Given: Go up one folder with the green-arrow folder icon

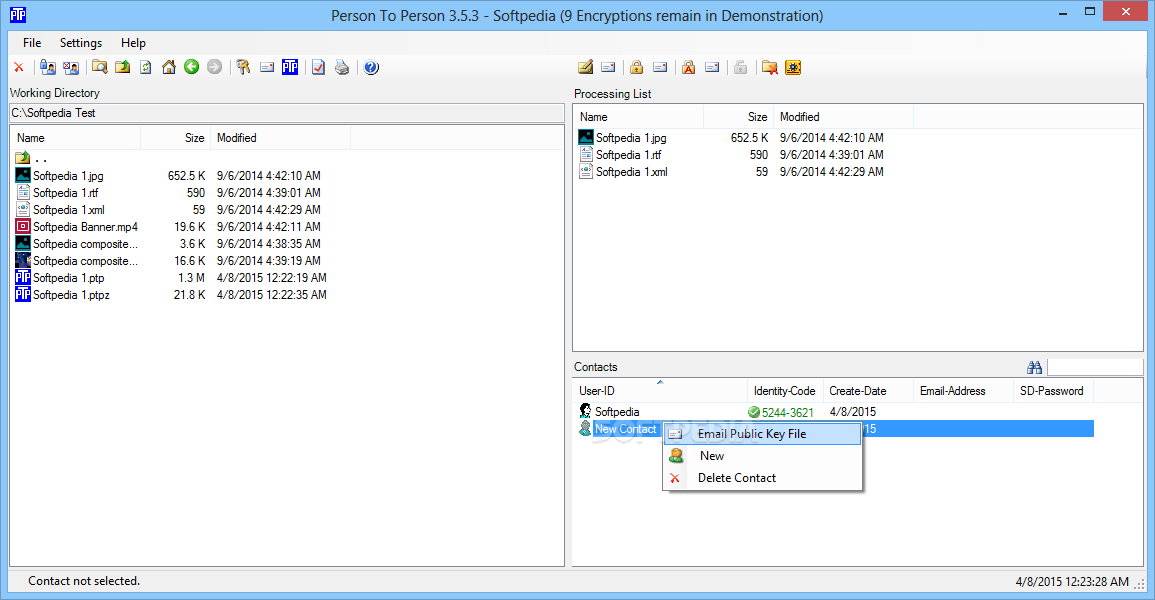Looking at the screenshot, I should point(123,67).
